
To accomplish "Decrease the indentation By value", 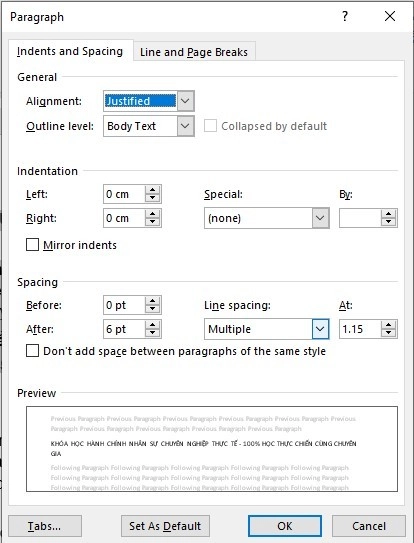I will tap(388, 222).
